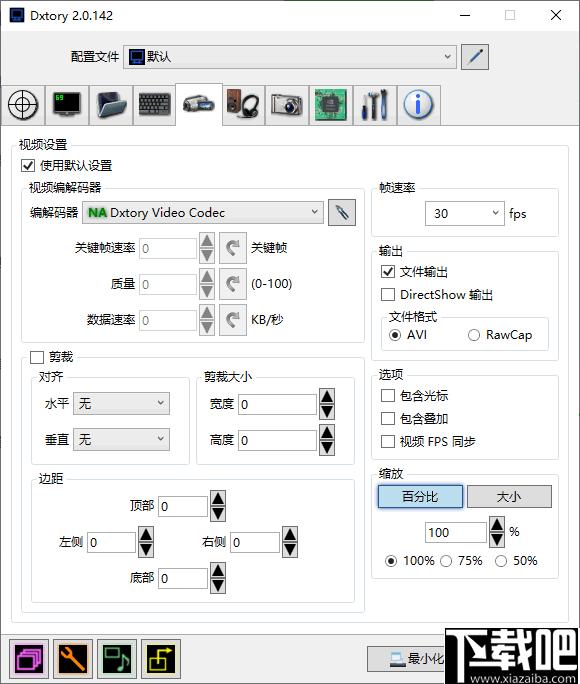This screenshot has width=580, height=684.
Task: Click the 大小 scale button
Action: pyautogui.click(x=509, y=496)
